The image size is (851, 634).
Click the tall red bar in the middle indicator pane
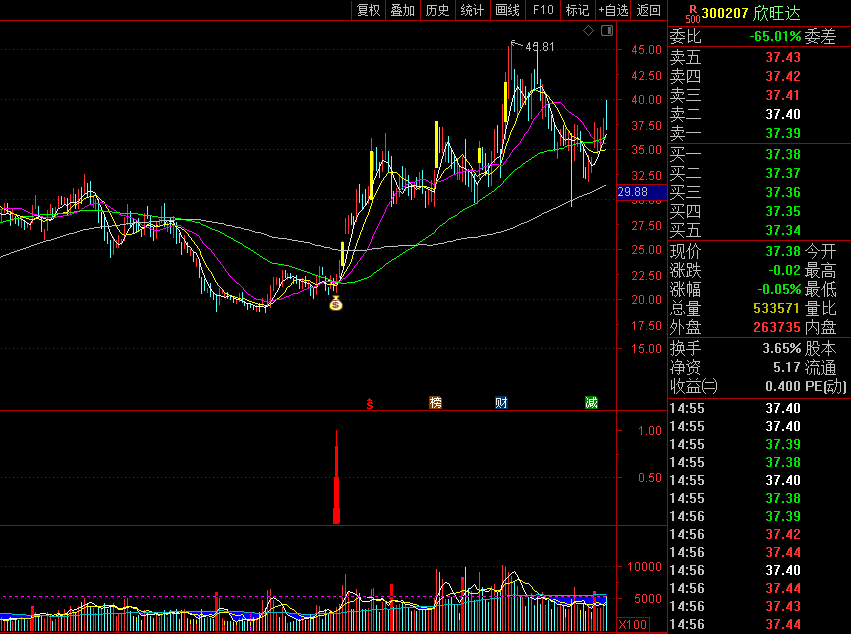click(x=336, y=477)
